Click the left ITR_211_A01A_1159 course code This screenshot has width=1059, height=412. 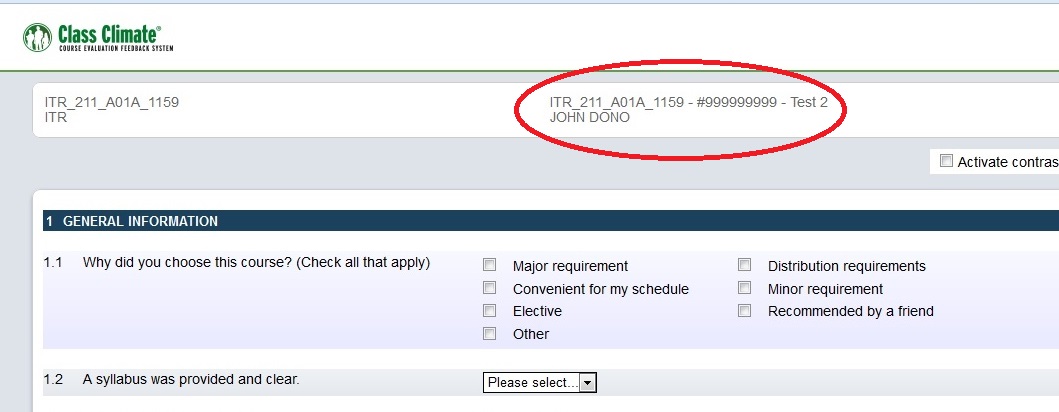coord(112,102)
